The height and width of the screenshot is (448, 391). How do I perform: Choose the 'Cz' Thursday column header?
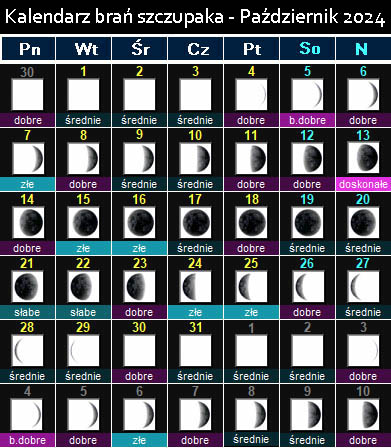tap(195, 49)
